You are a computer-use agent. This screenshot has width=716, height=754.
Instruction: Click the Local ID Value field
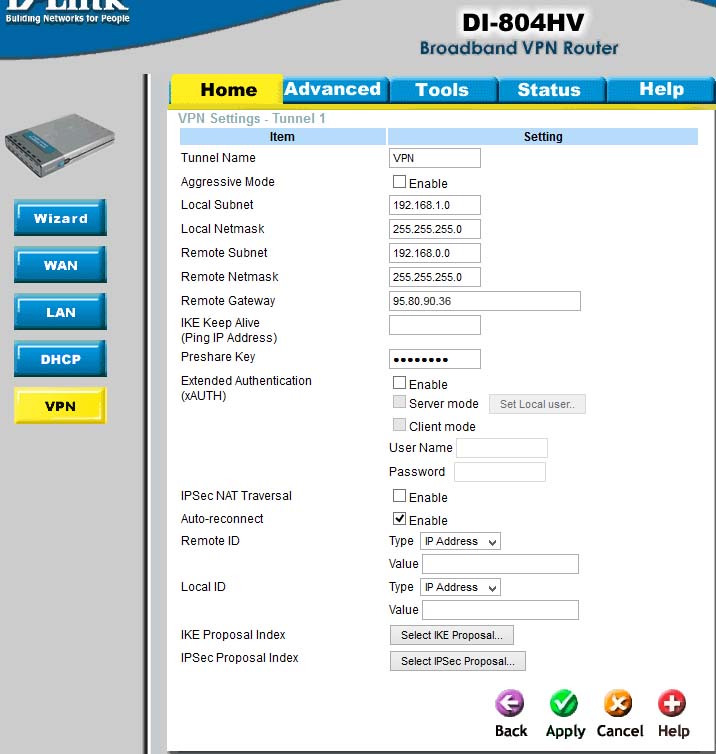pyautogui.click(x=500, y=610)
